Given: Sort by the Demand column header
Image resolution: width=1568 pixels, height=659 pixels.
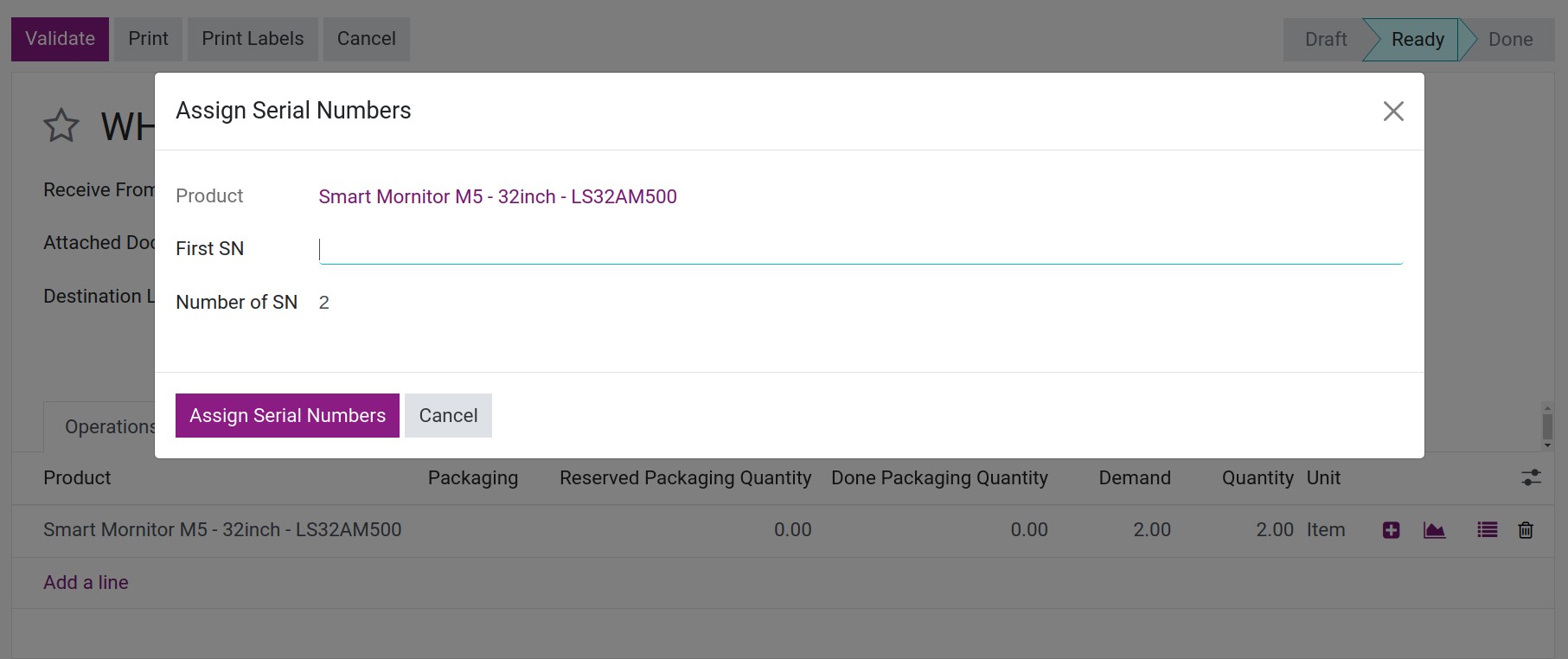Looking at the screenshot, I should 1135,477.
